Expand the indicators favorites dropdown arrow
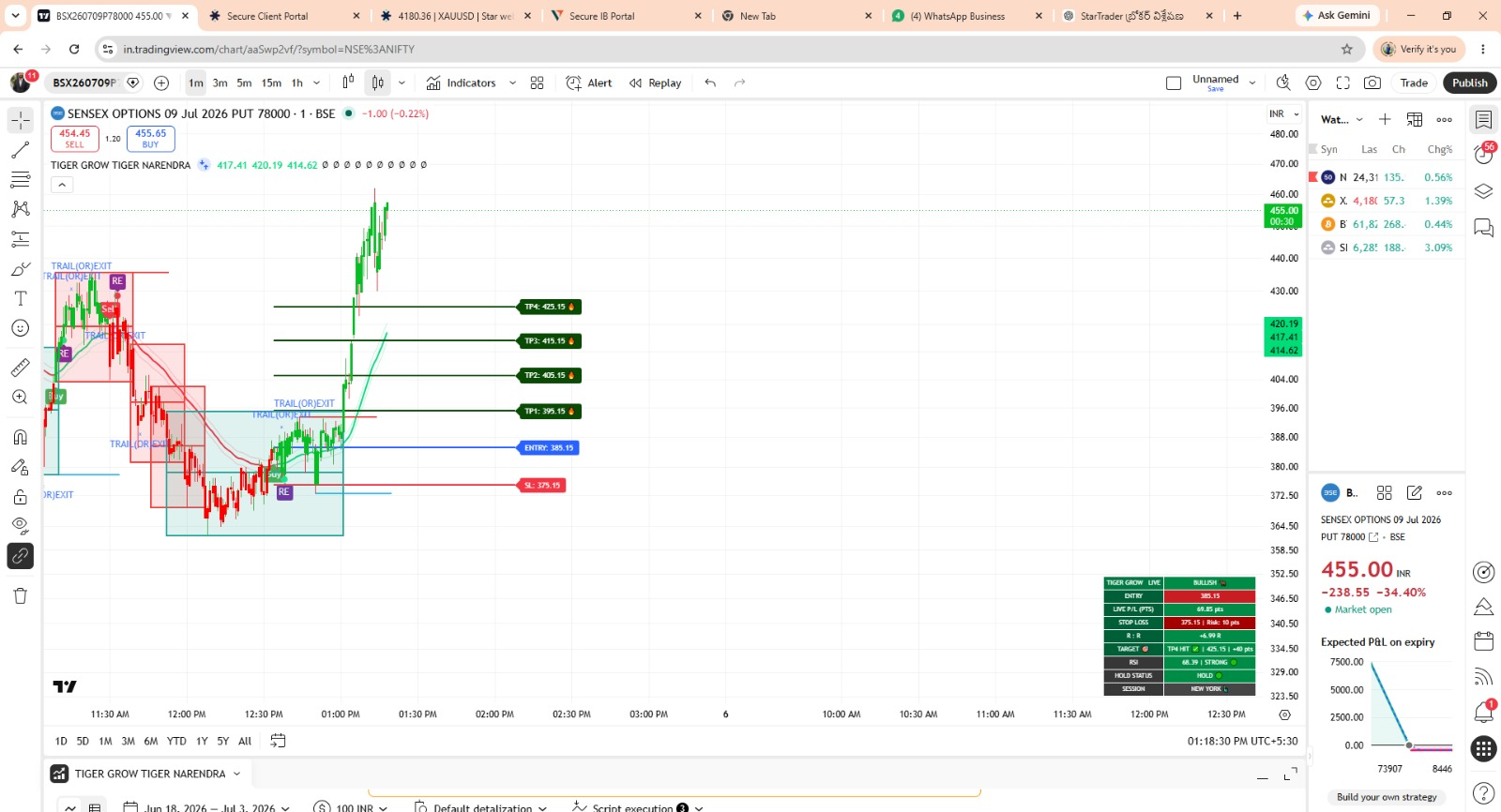Viewport: 1501px width, 812px height. coord(512,83)
